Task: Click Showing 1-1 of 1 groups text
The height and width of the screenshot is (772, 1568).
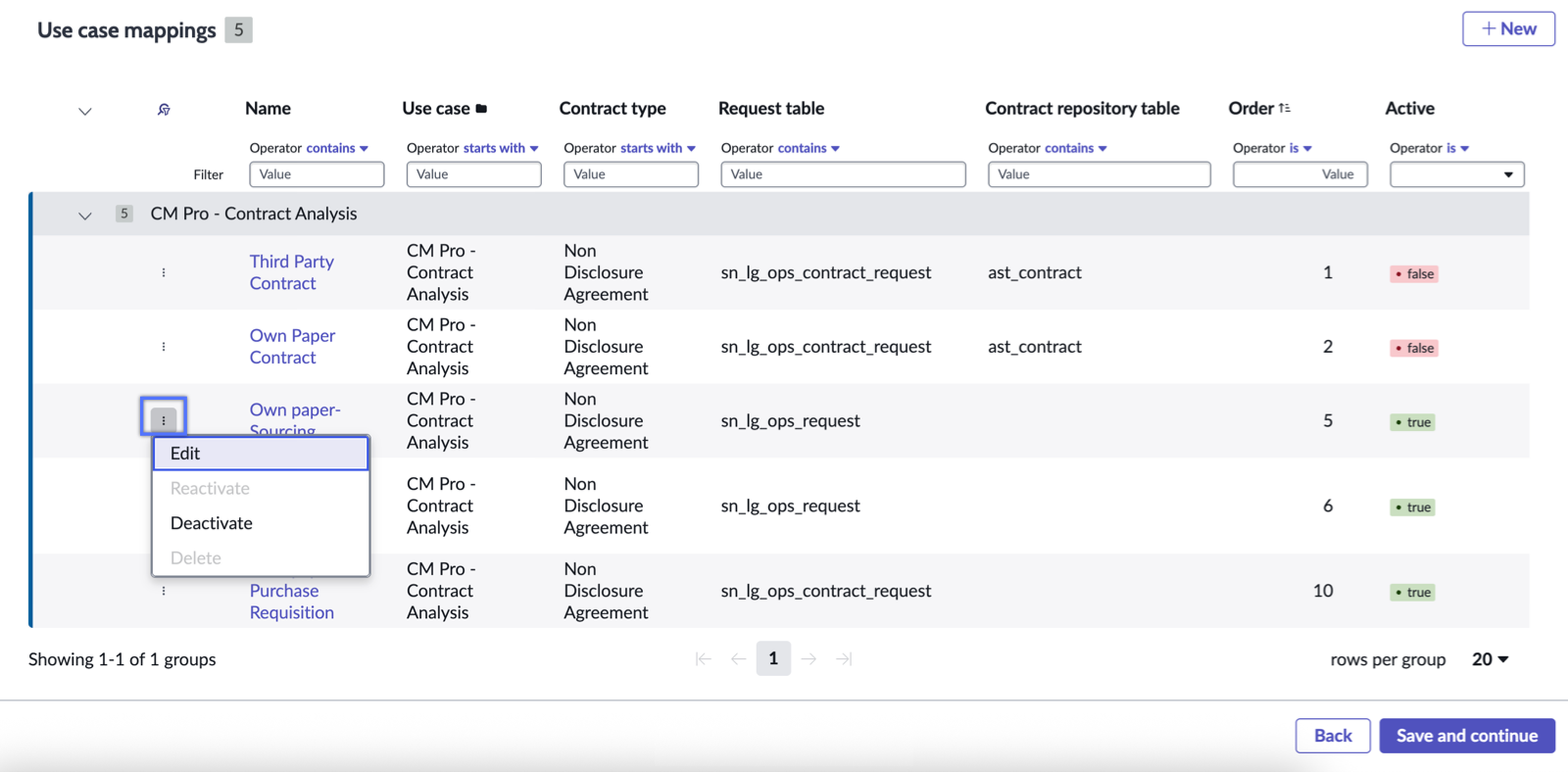Action: [122, 659]
